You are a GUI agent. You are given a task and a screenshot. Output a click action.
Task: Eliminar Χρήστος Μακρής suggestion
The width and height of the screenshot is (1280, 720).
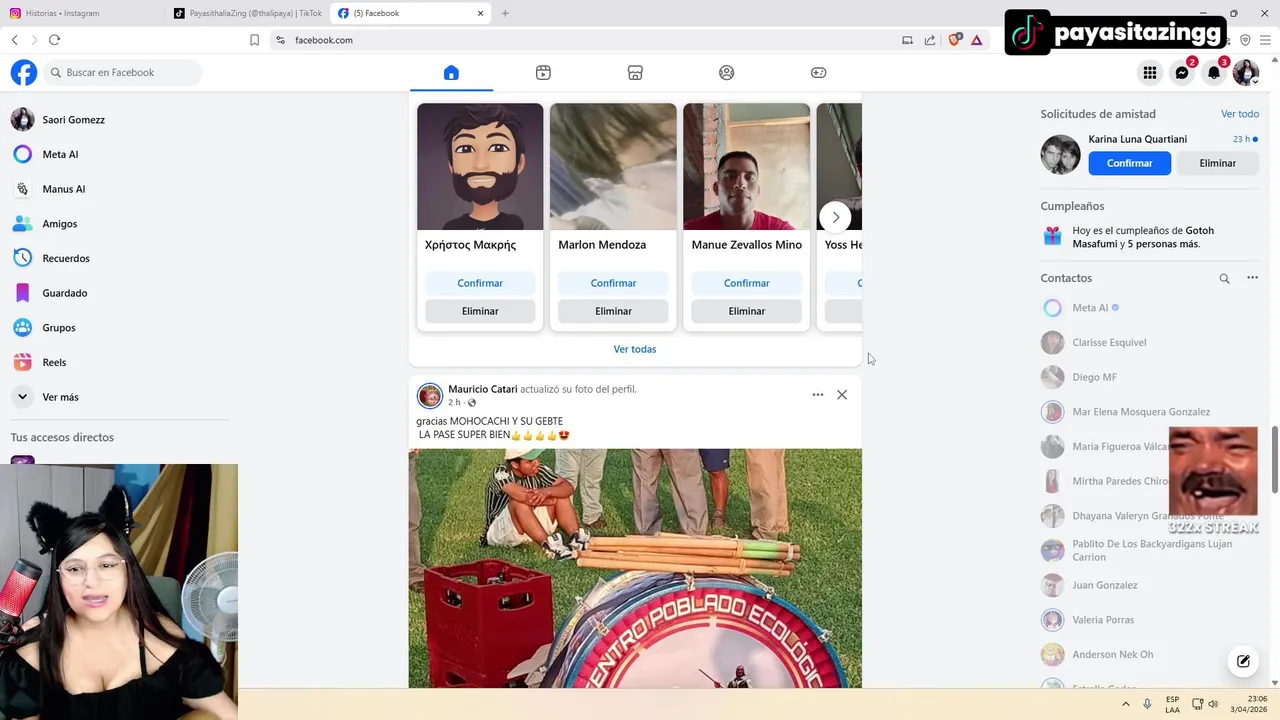coord(480,311)
